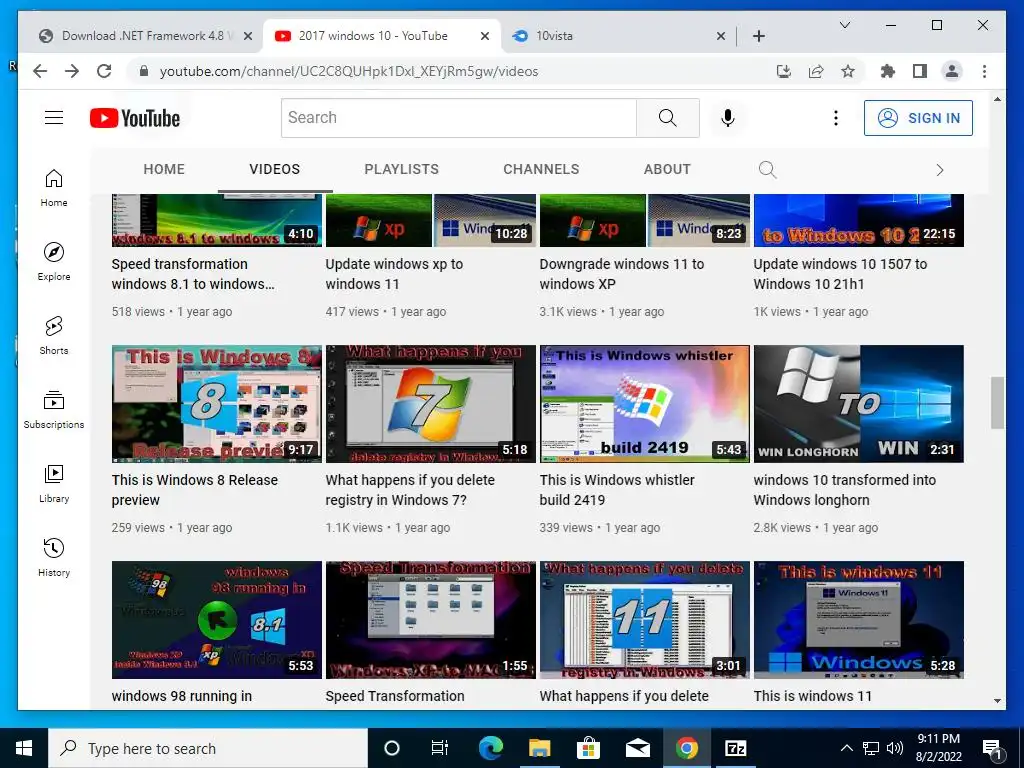The height and width of the screenshot is (768, 1024).
Task: Open Microsoft Edge from the taskbar
Action: click(490, 748)
